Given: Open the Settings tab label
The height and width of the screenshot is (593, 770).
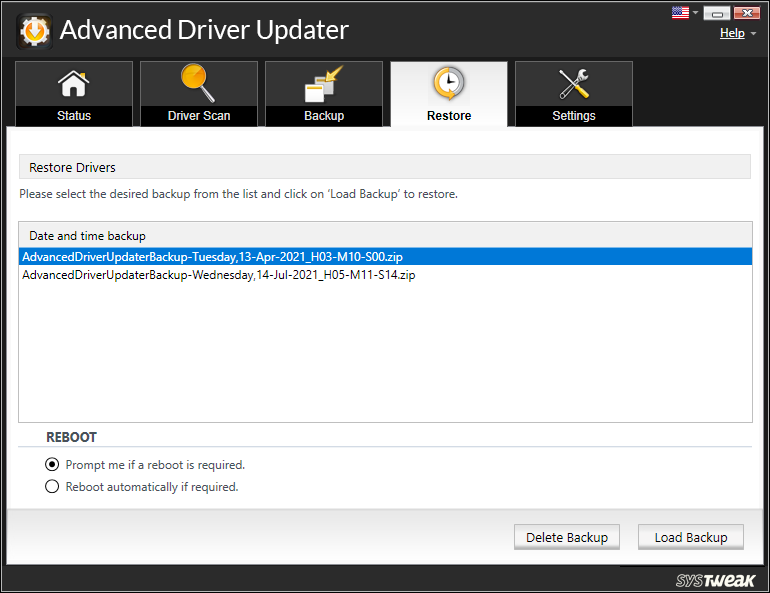Looking at the screenshot, I should 574,116.
